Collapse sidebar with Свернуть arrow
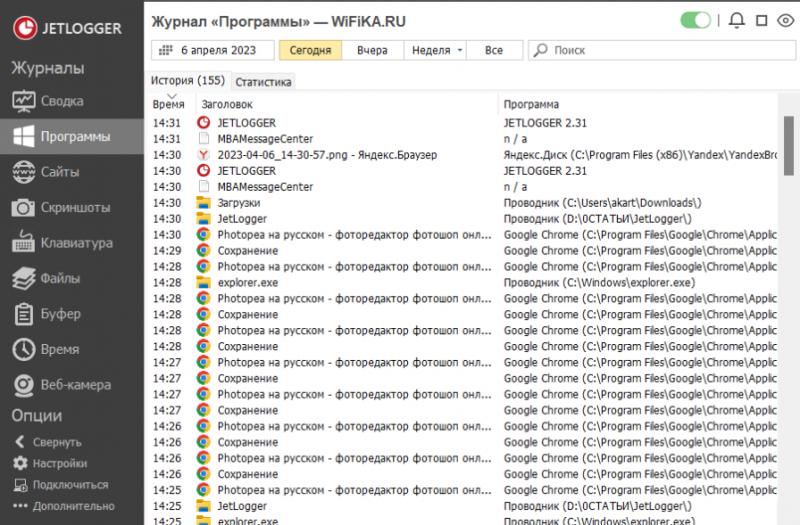800x525 pixels. [20, 442]
